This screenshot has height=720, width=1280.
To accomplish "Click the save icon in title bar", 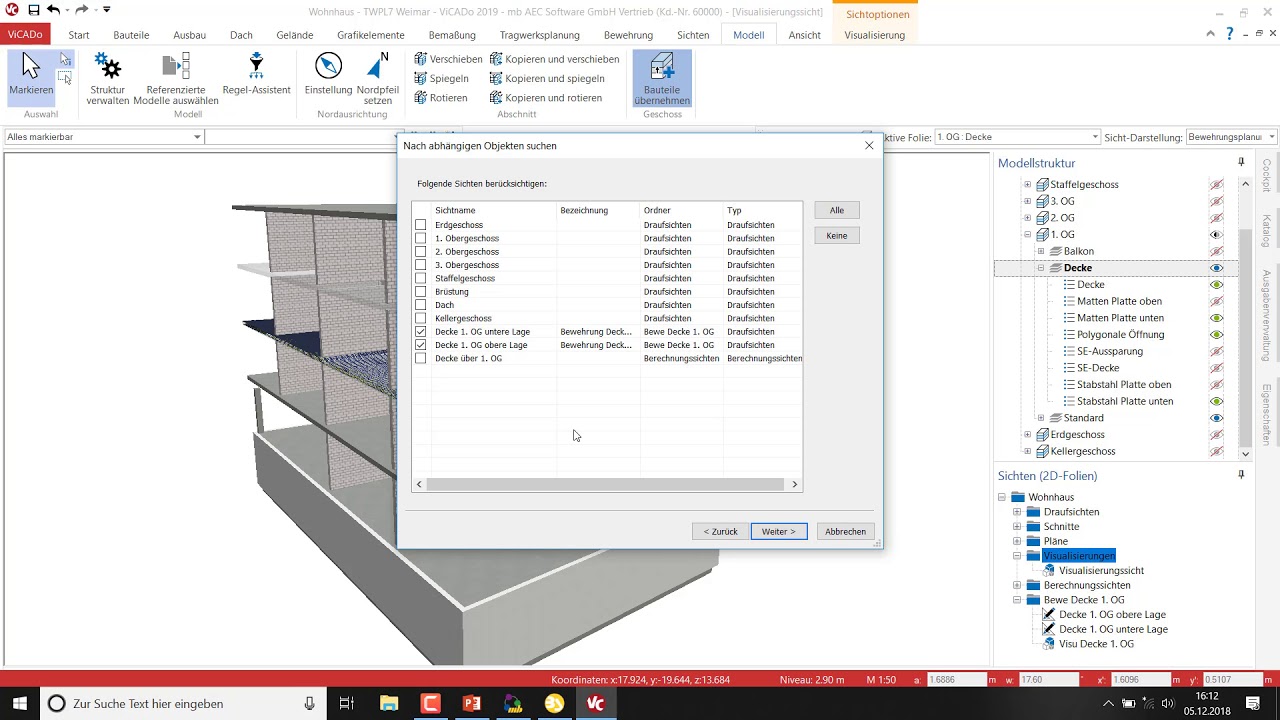I will 34,10.
